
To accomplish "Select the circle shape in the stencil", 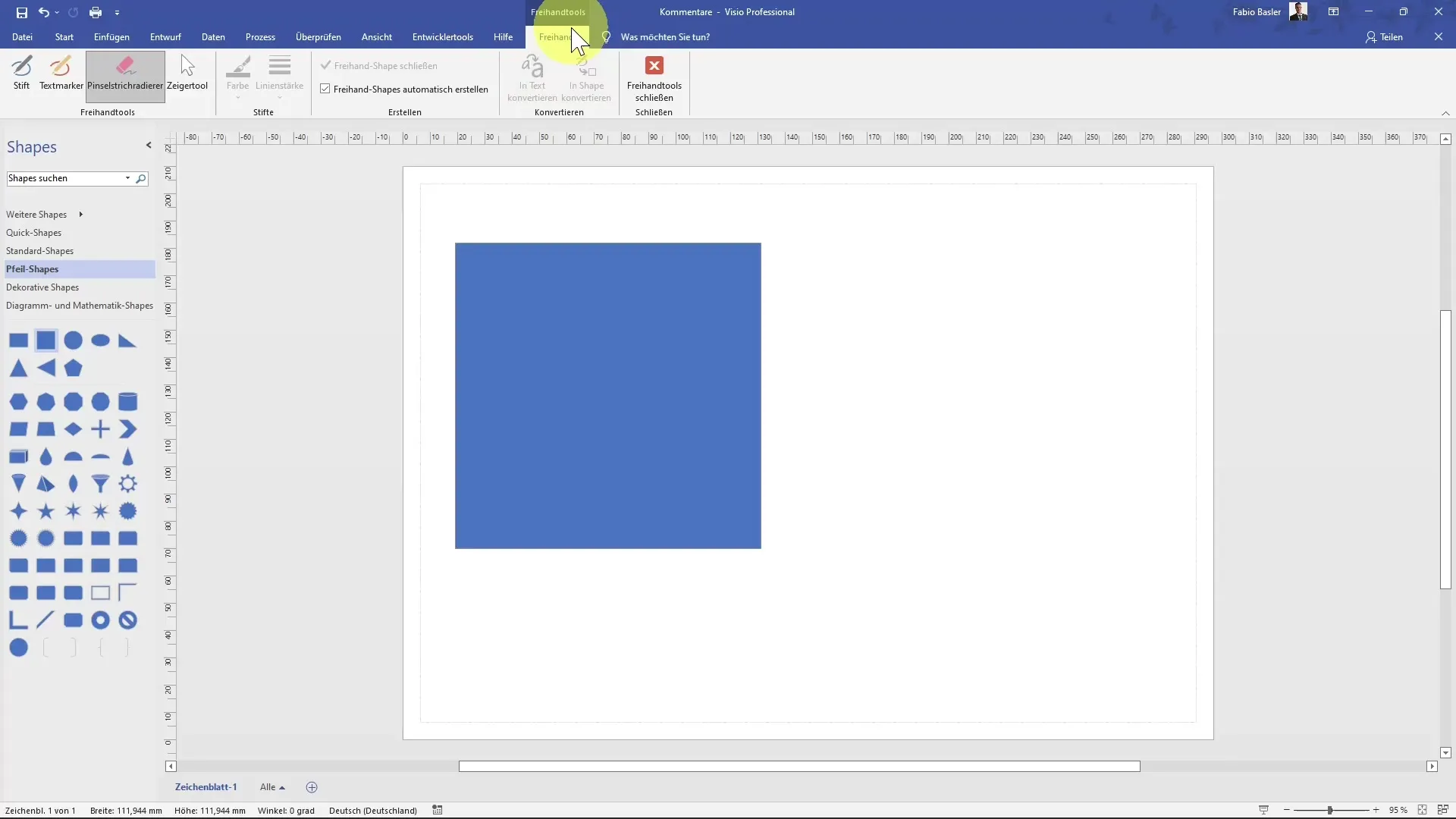I will pos(74,340).
